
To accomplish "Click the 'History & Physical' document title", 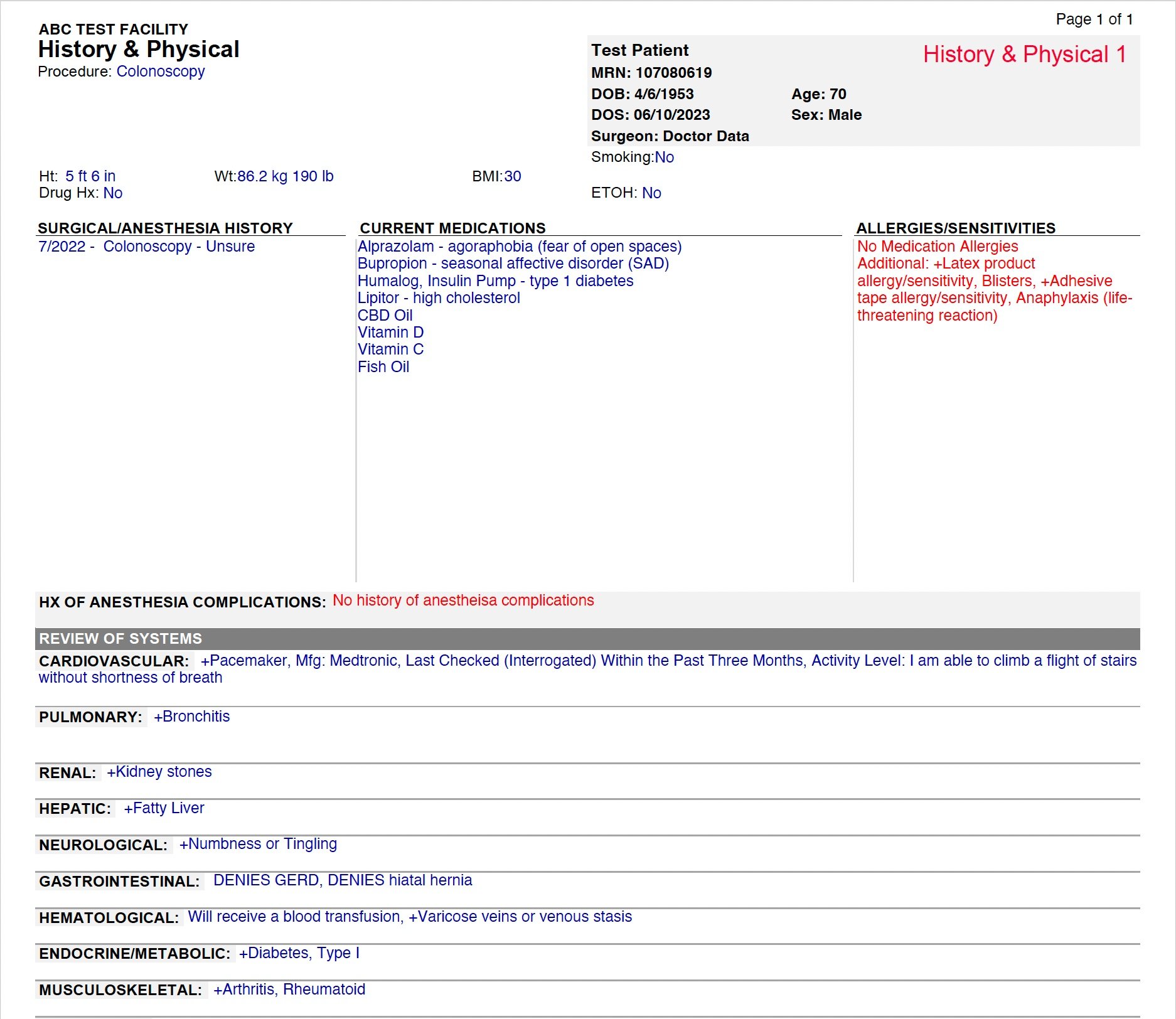I will (139, 49).
